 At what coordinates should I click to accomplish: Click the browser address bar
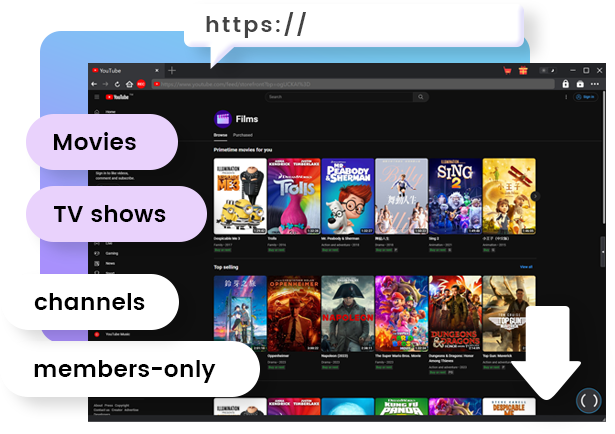coord(353,84)
